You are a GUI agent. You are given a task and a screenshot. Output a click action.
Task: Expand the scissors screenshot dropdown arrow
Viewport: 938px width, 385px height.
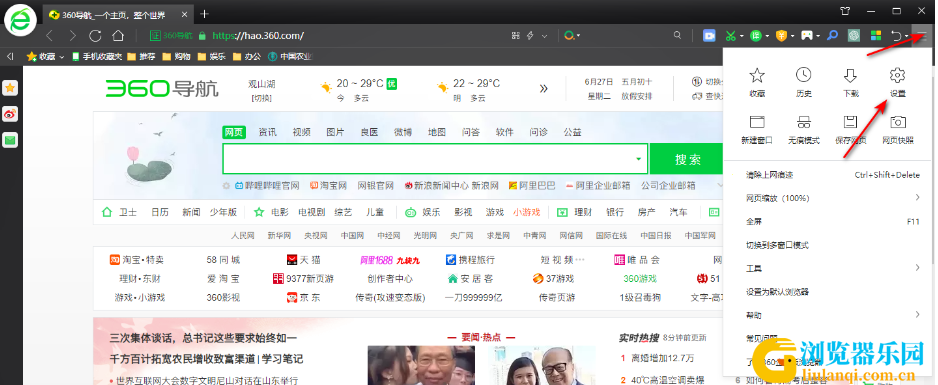pyautogui.click(x=742, y=36)
